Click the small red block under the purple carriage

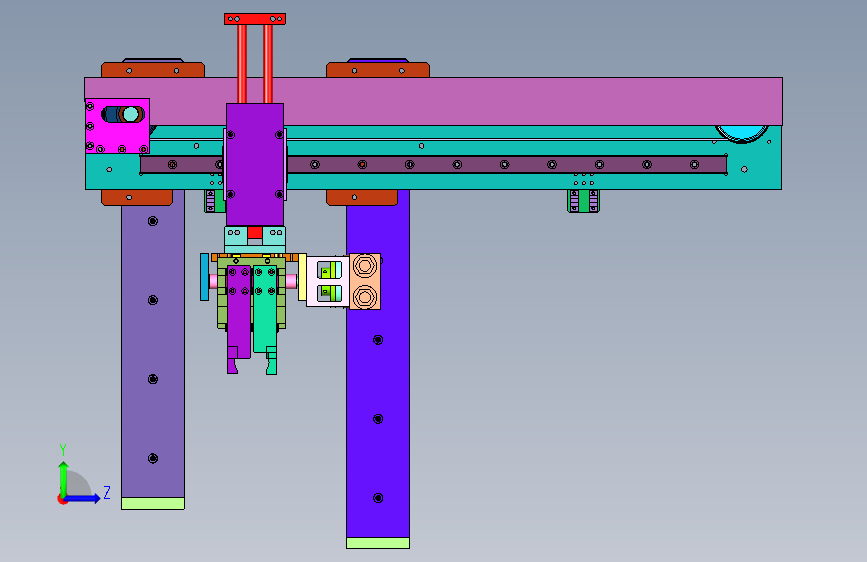255,232
